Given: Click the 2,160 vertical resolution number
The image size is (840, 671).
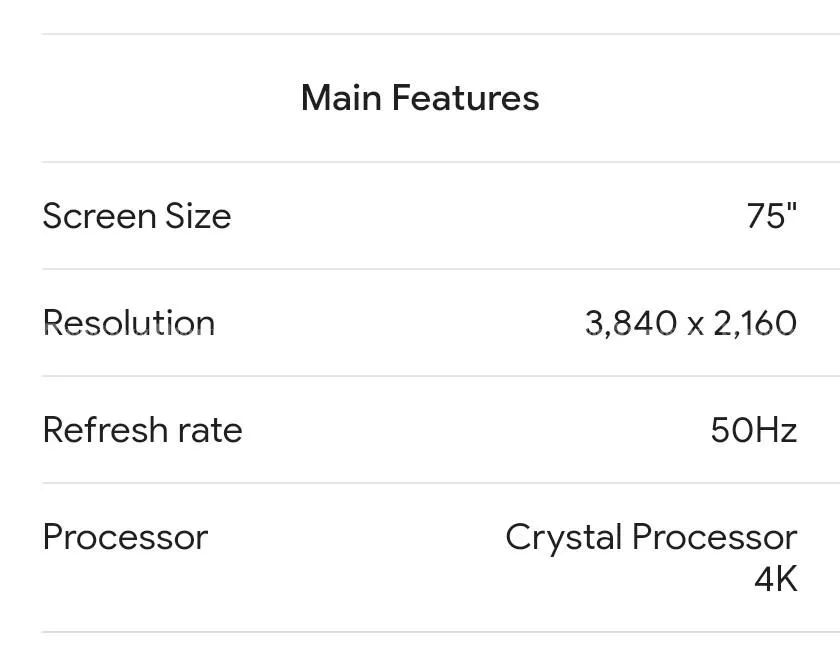Looking at the screenshot, I should (x=755, y=323).
